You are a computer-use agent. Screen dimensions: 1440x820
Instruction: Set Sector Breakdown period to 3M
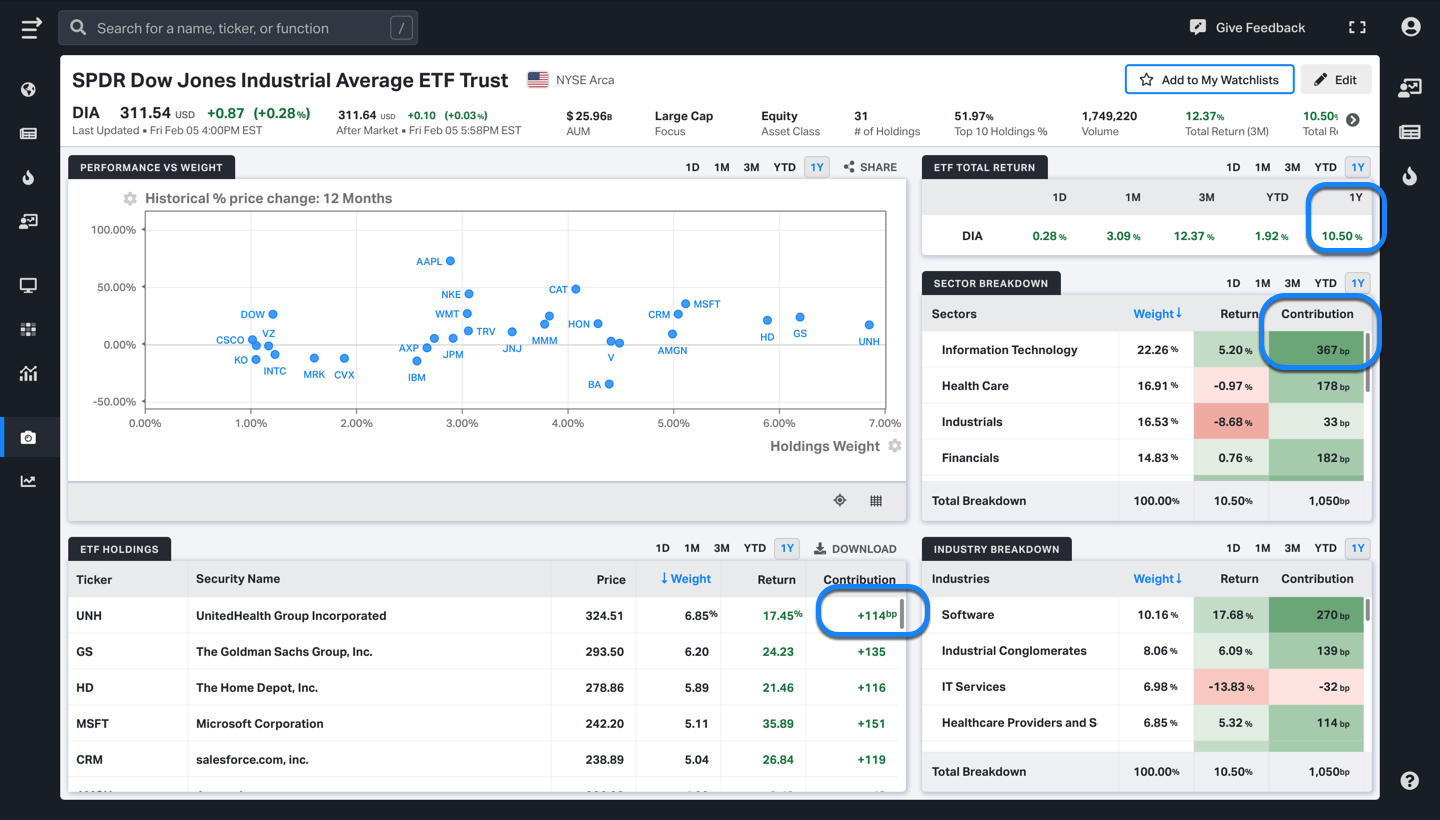[x=1293, y=283]
